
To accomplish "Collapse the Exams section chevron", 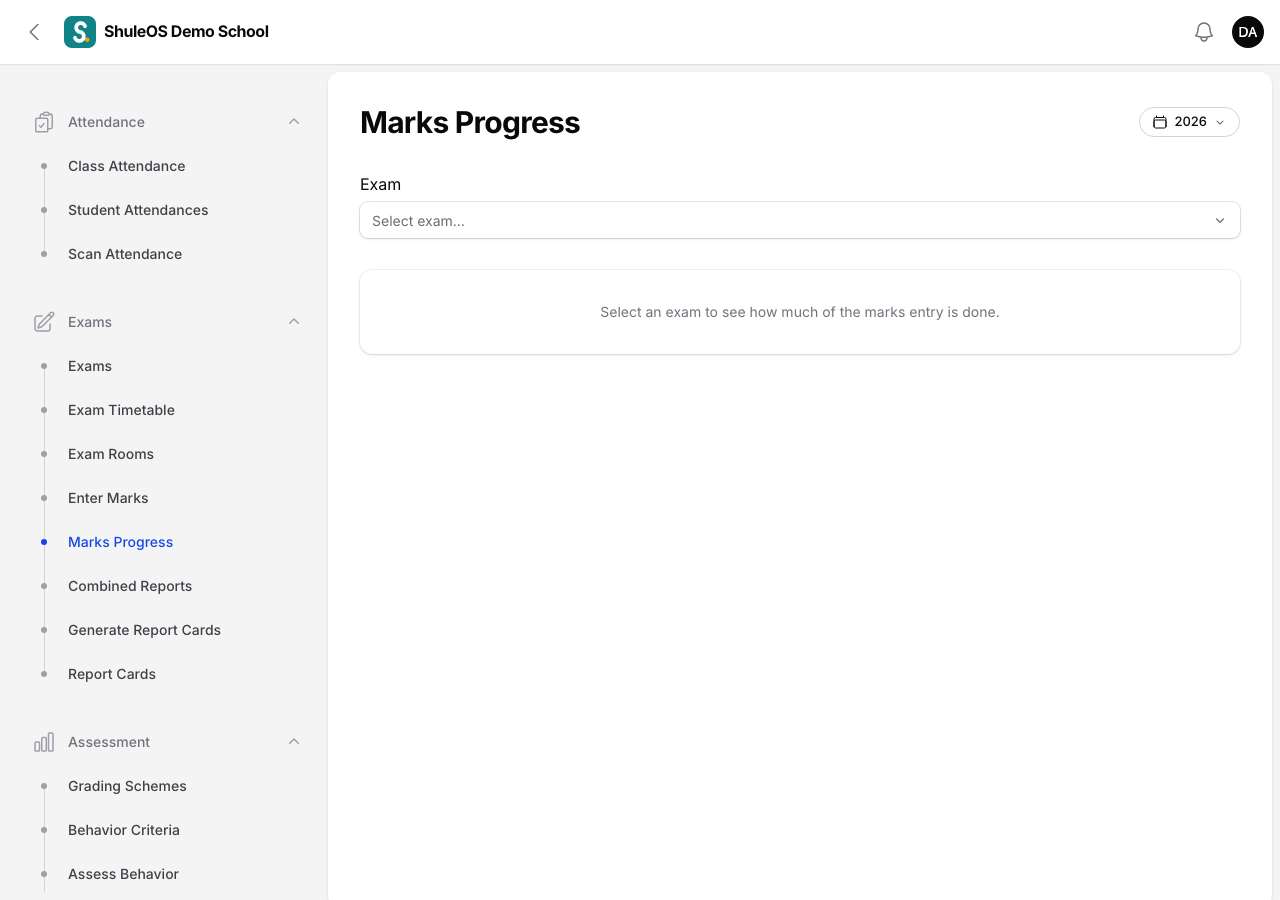I will pos(294,322).
